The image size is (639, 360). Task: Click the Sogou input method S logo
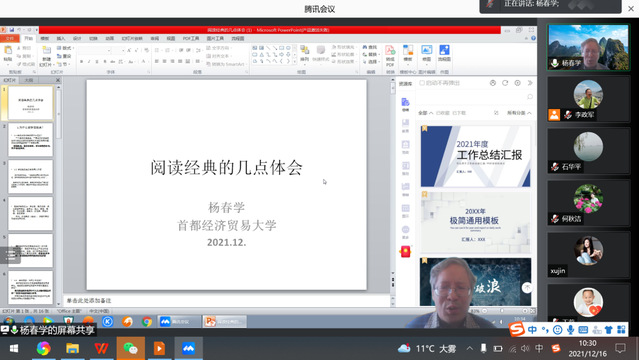pos(517,329)
